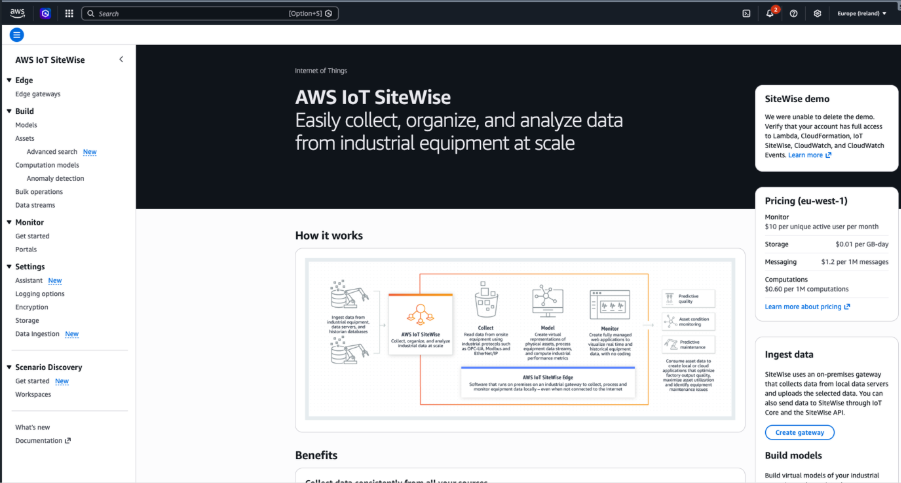901x483 pixels.
Task: Click the Pricing (eu-west-1) heading
Action: [806, 201]
